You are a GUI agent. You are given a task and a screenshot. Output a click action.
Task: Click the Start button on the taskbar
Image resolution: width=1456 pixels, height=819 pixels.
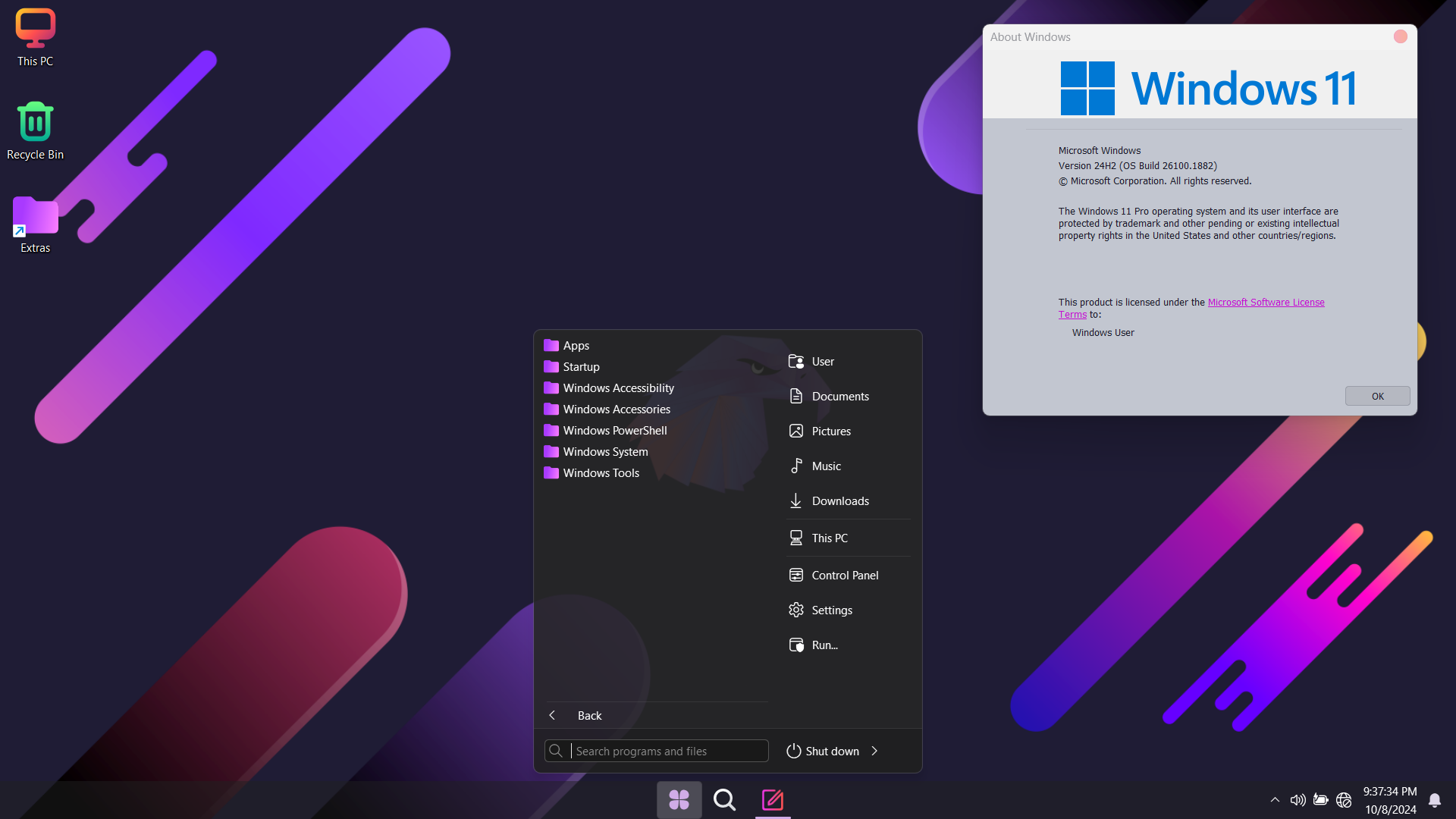[679, 799]
